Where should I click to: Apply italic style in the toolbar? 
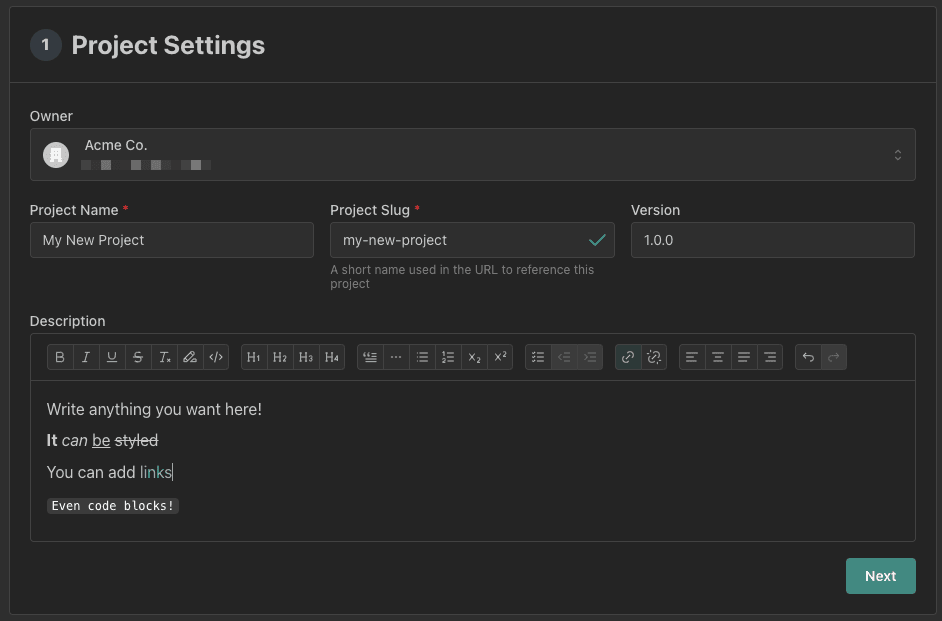pyautogui.click(x=86, y=357)
